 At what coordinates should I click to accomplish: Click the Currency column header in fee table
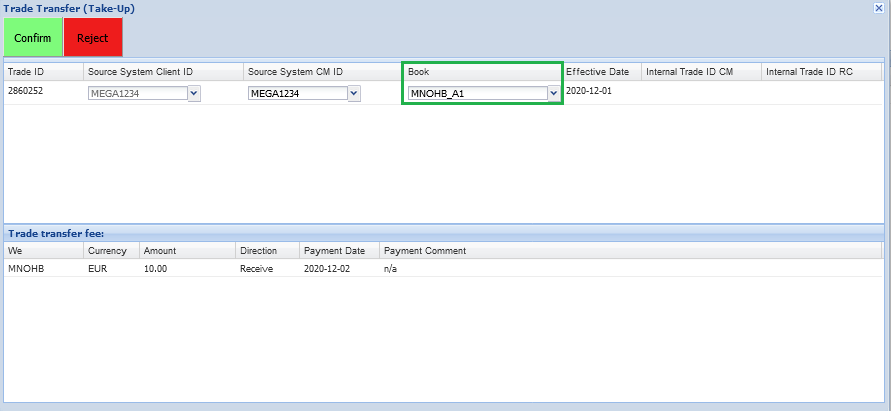coord(108,250)
